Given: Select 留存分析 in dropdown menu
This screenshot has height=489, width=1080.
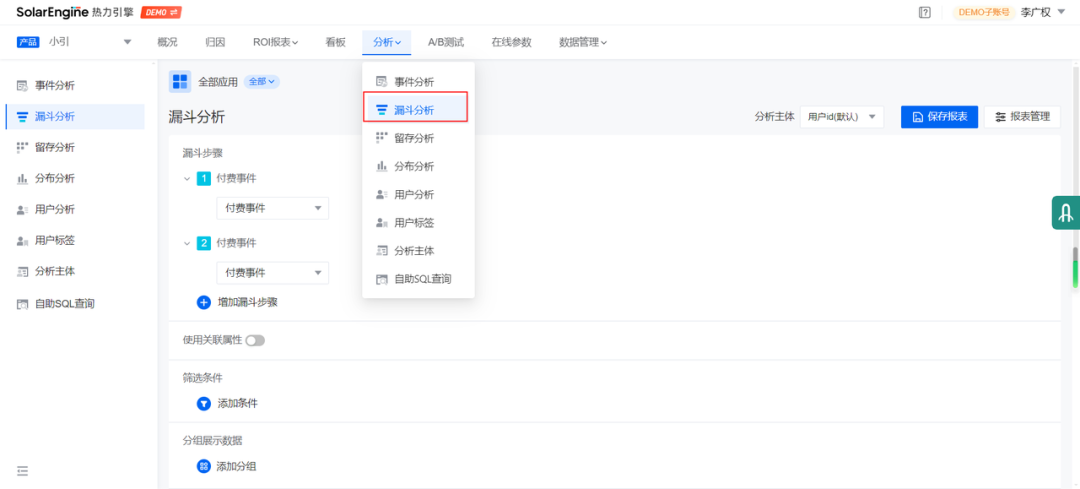Looking at the screenshot, I should point(418,138).
